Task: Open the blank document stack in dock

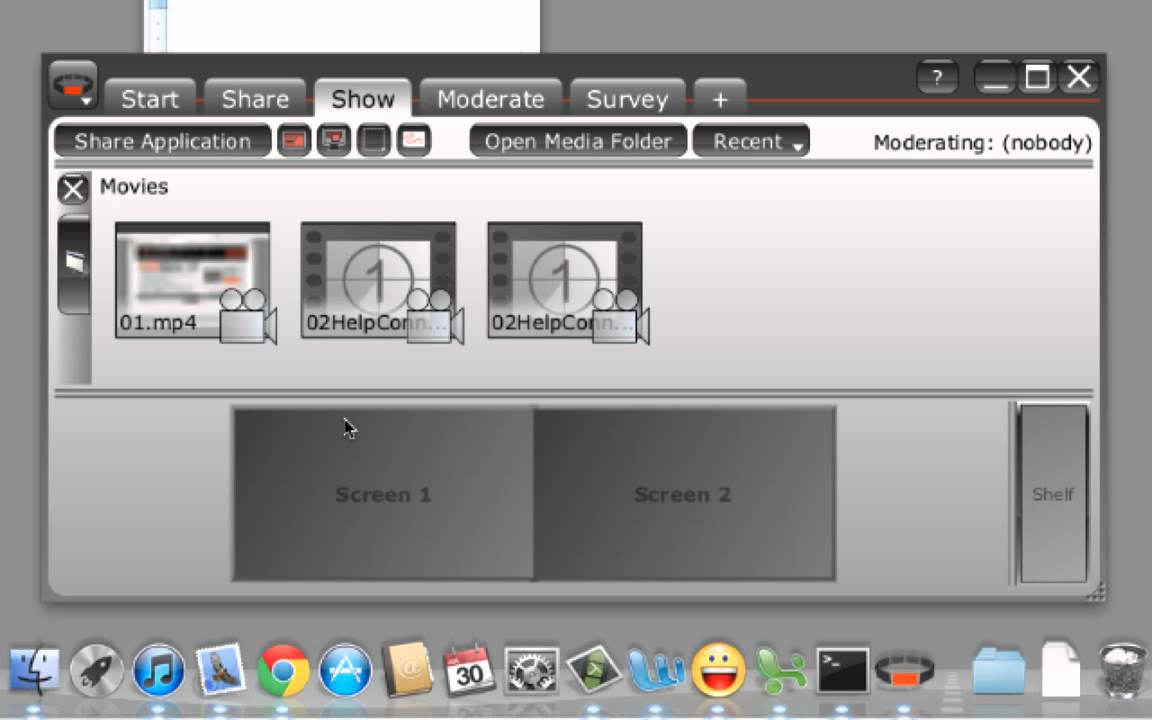Action: coord(1061,669)
